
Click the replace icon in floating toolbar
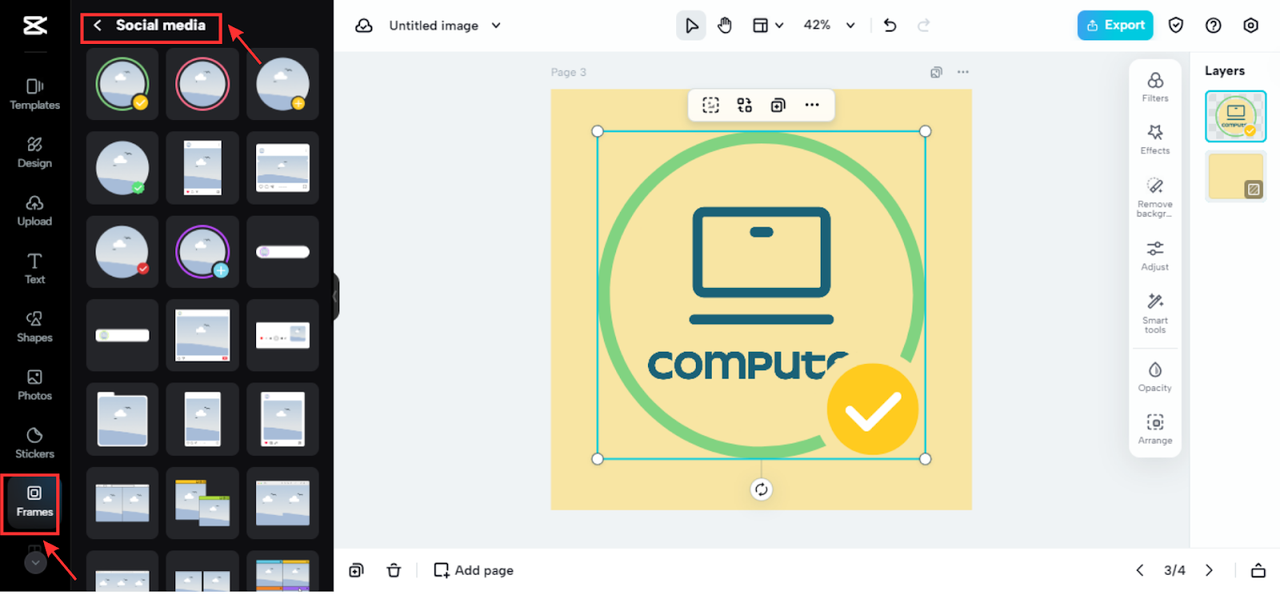coord(744,105)
